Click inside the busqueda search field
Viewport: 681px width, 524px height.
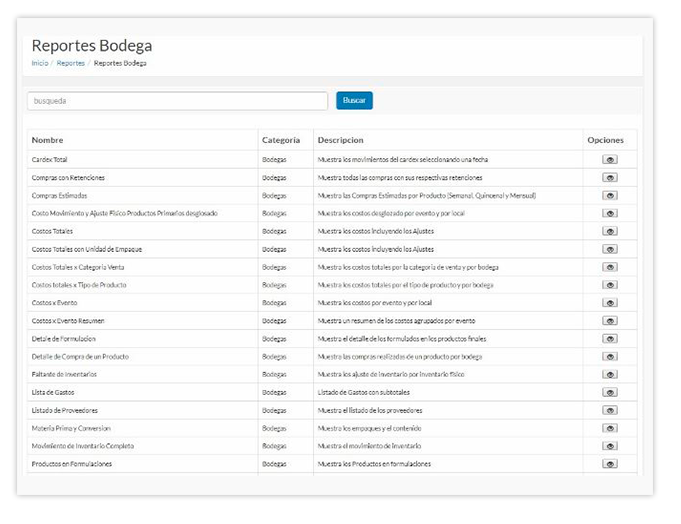[177, 101]
